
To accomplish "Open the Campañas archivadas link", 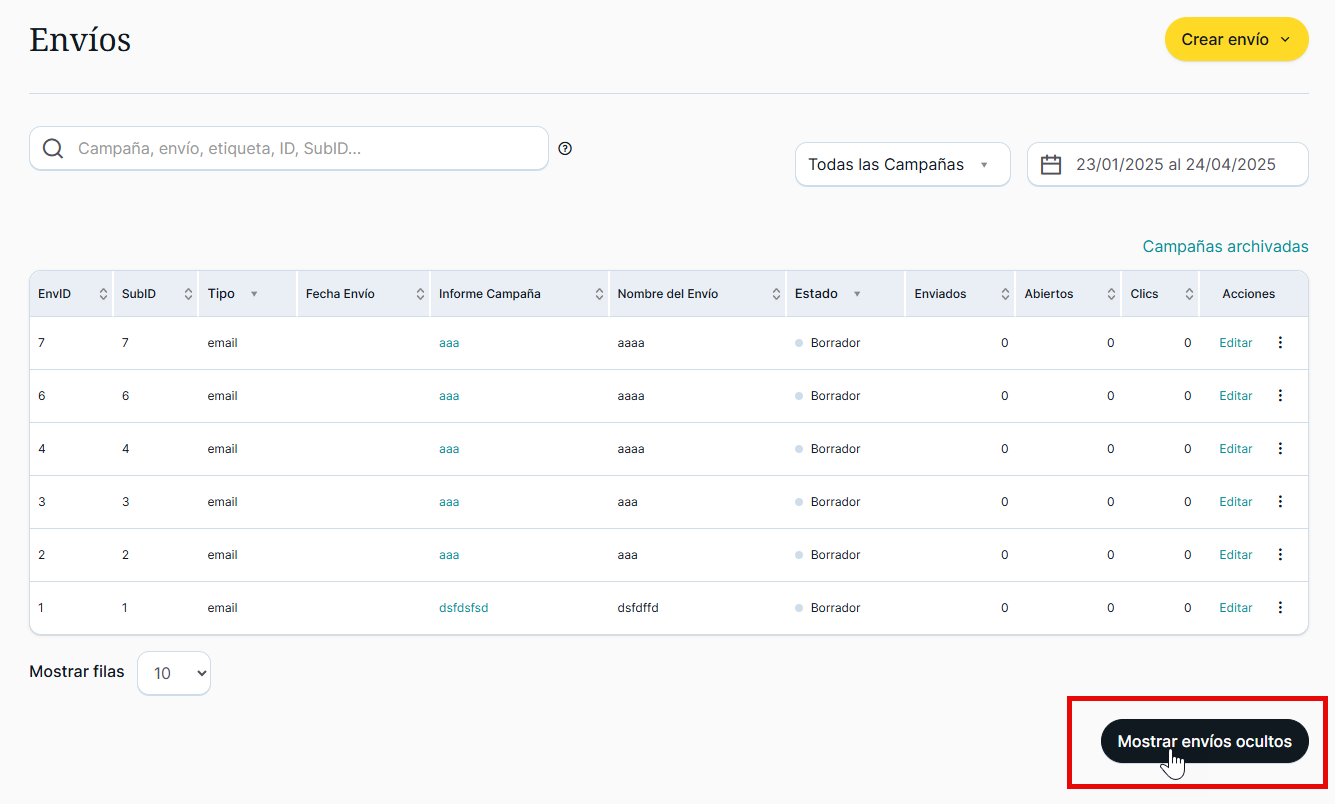I will 1225,246.
